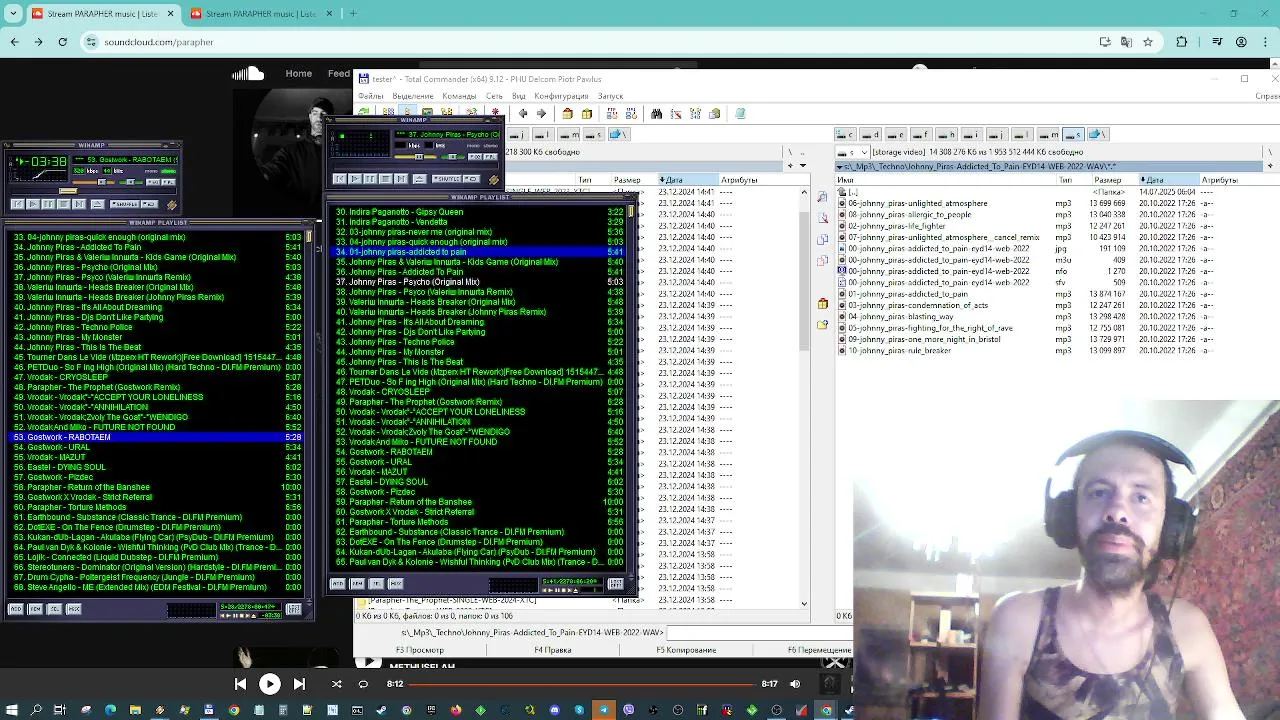Open path dropdown arrow in right panel
Viewport: 1280px width, 720px height.
coord(839,166)
